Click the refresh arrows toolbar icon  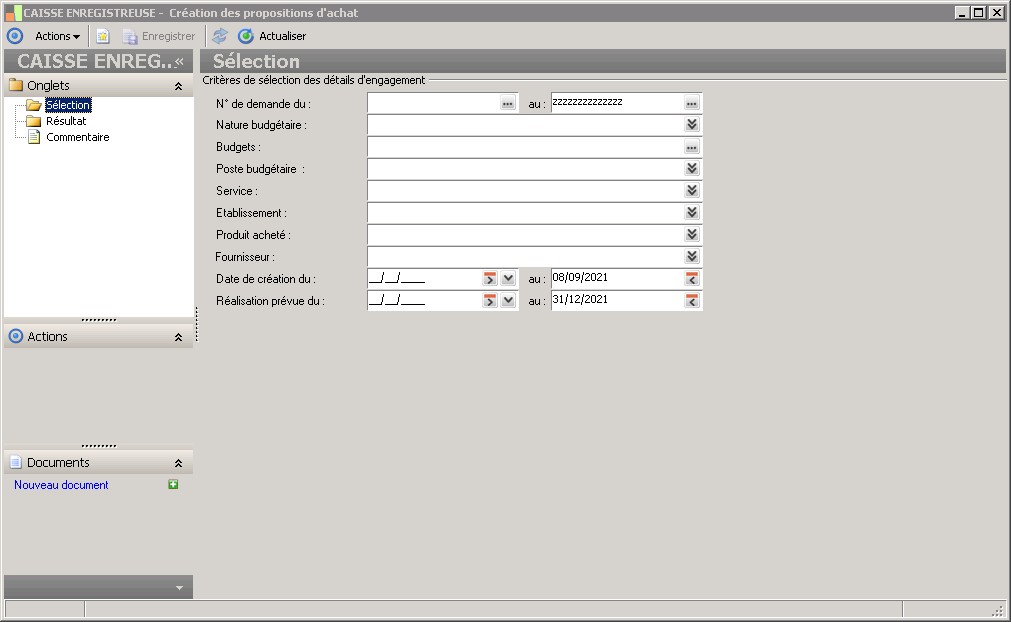pyautogui.click(x=220, y=36)
